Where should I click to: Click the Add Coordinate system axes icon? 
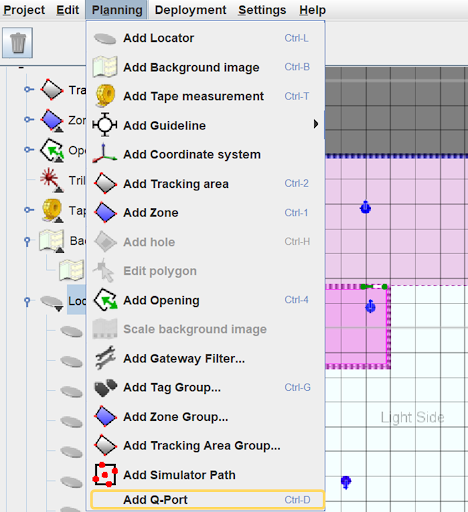pos(105,154)
